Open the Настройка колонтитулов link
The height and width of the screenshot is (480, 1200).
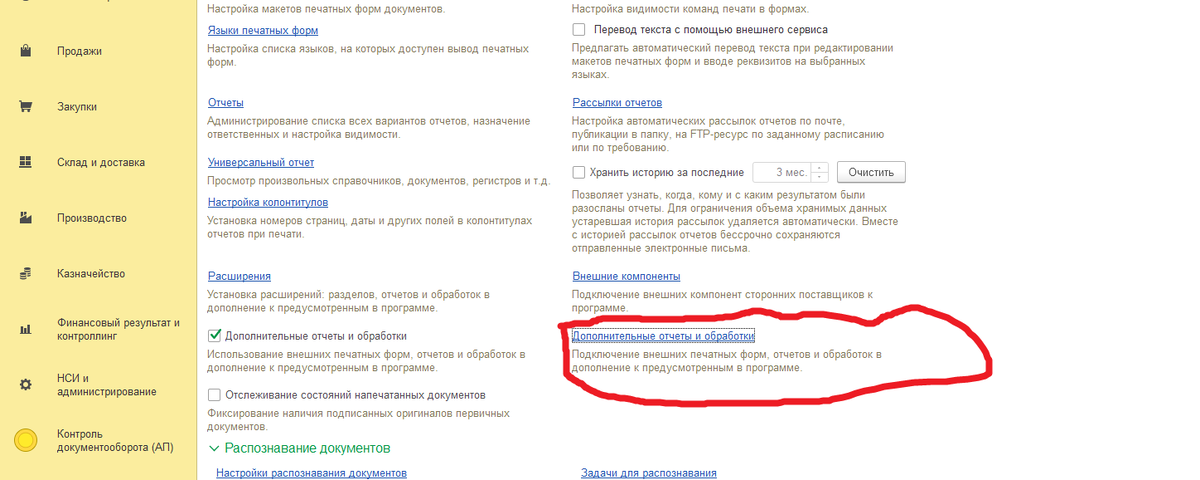point(268,203)
